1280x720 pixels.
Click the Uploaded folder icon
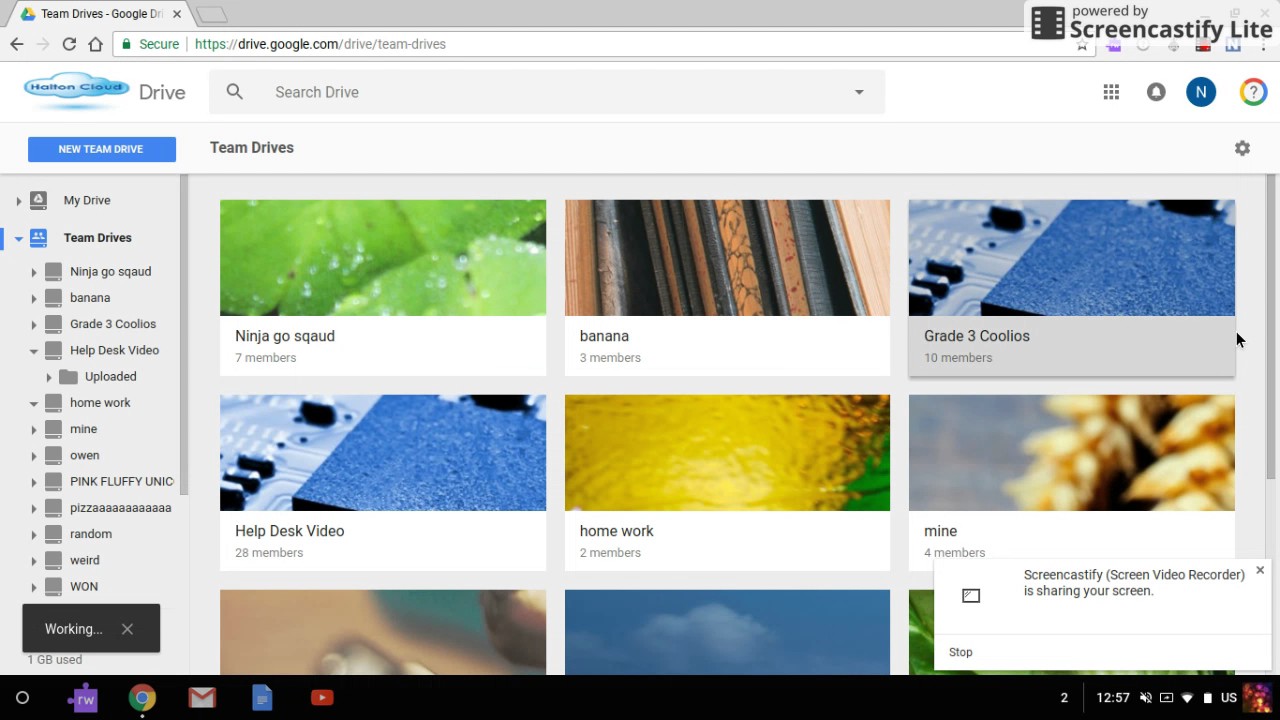[x=68, y=377]
